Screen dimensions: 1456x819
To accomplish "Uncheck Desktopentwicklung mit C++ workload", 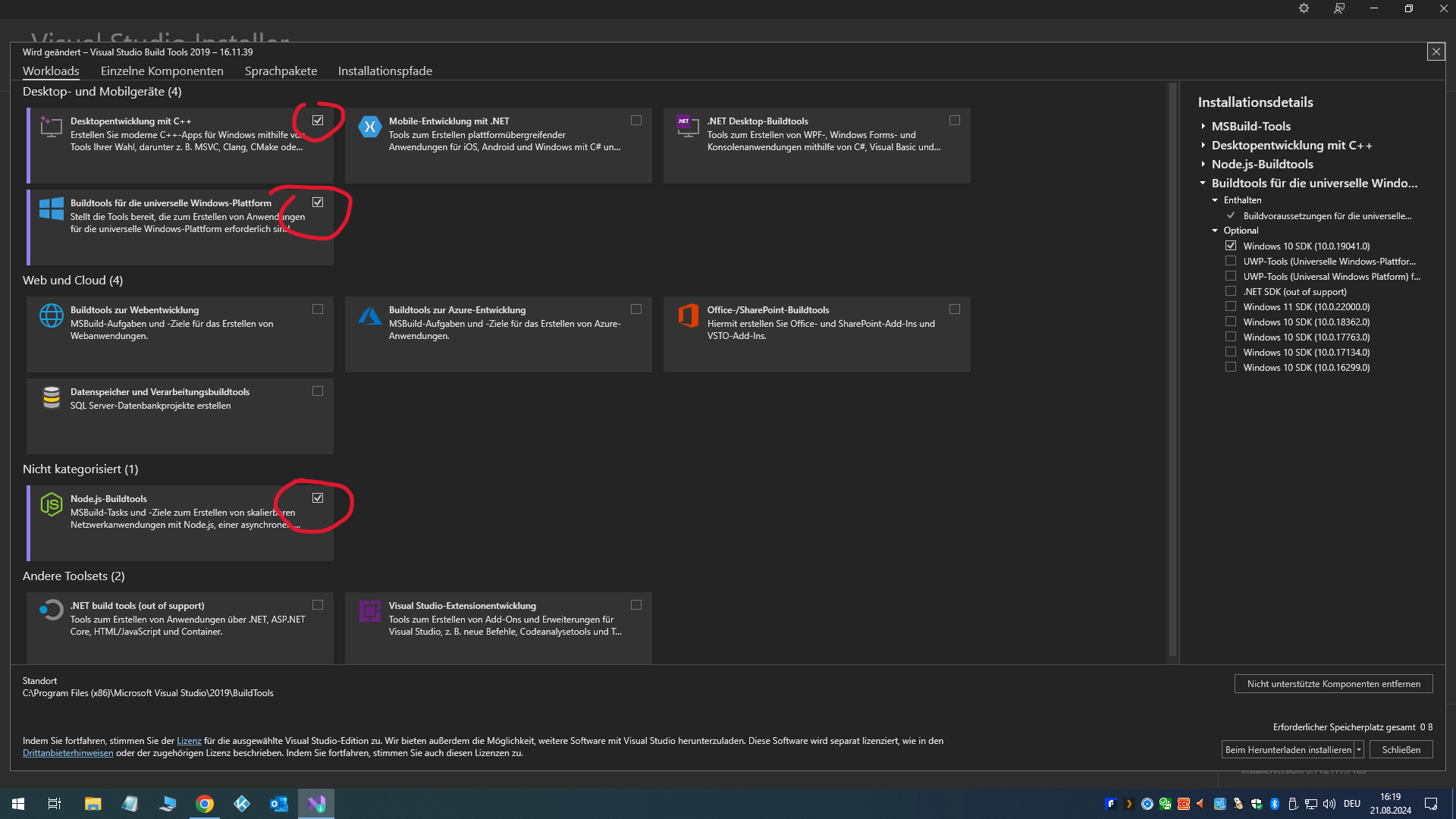I will pyautogui.click(x=318, y=121).
